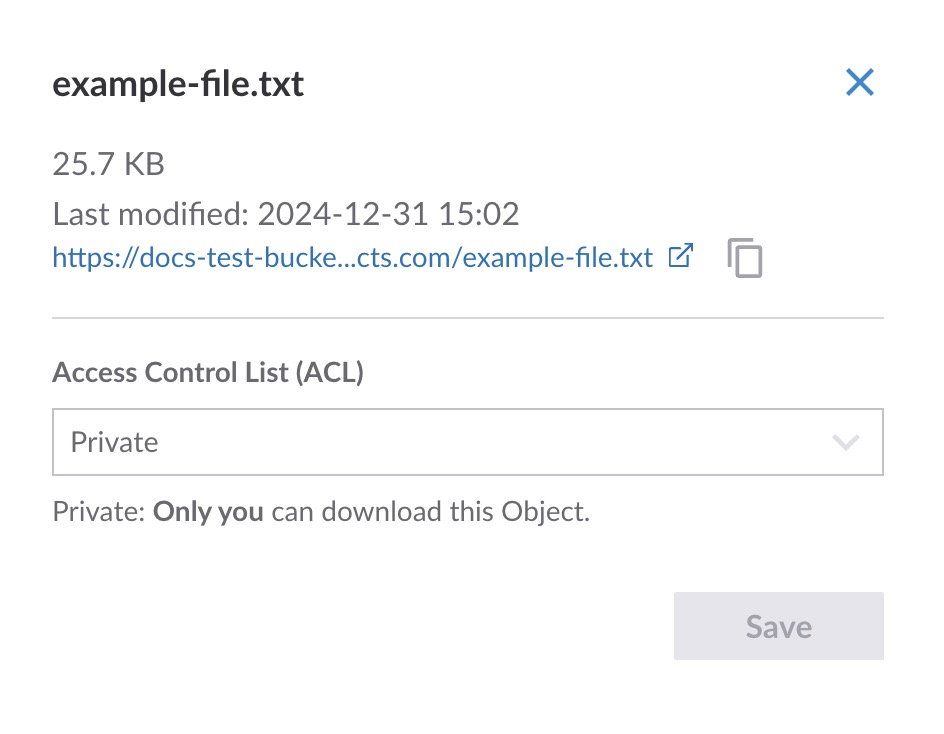Open the Access Control List dropdown

point(467,442)
